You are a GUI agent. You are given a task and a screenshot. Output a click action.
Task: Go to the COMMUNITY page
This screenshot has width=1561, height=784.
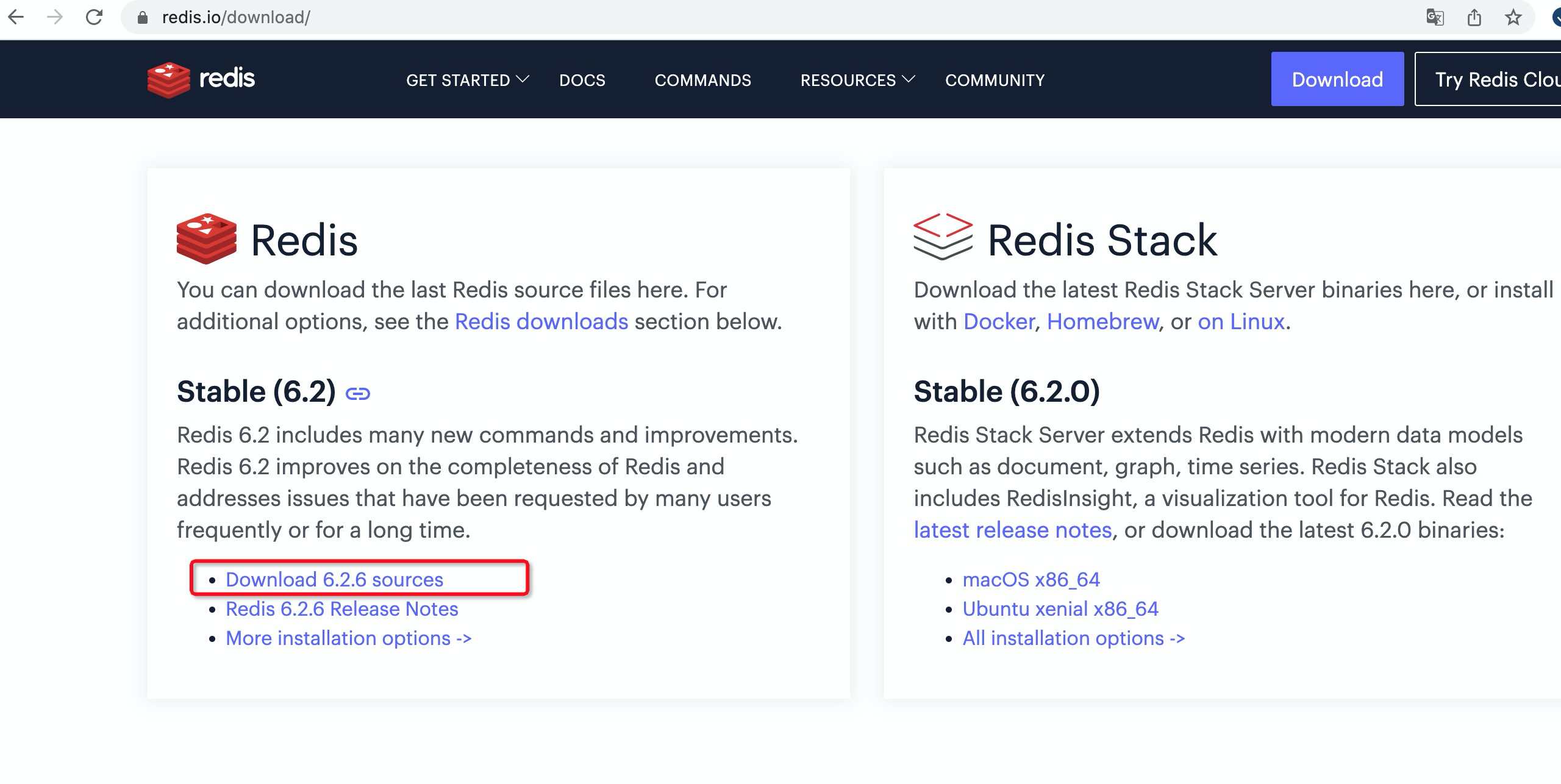point(995,80)
